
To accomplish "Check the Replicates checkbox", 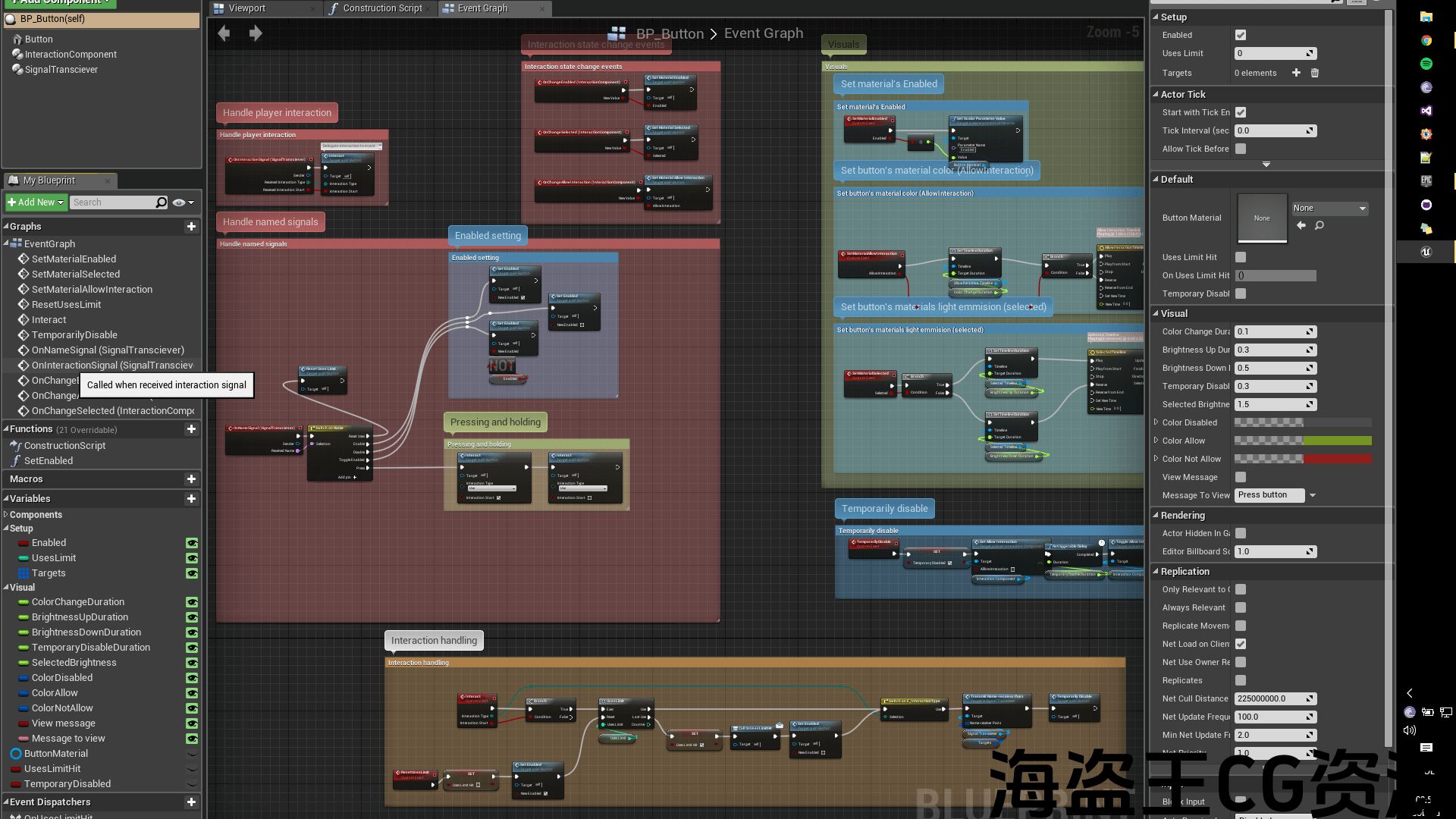I will (1241, 680).
